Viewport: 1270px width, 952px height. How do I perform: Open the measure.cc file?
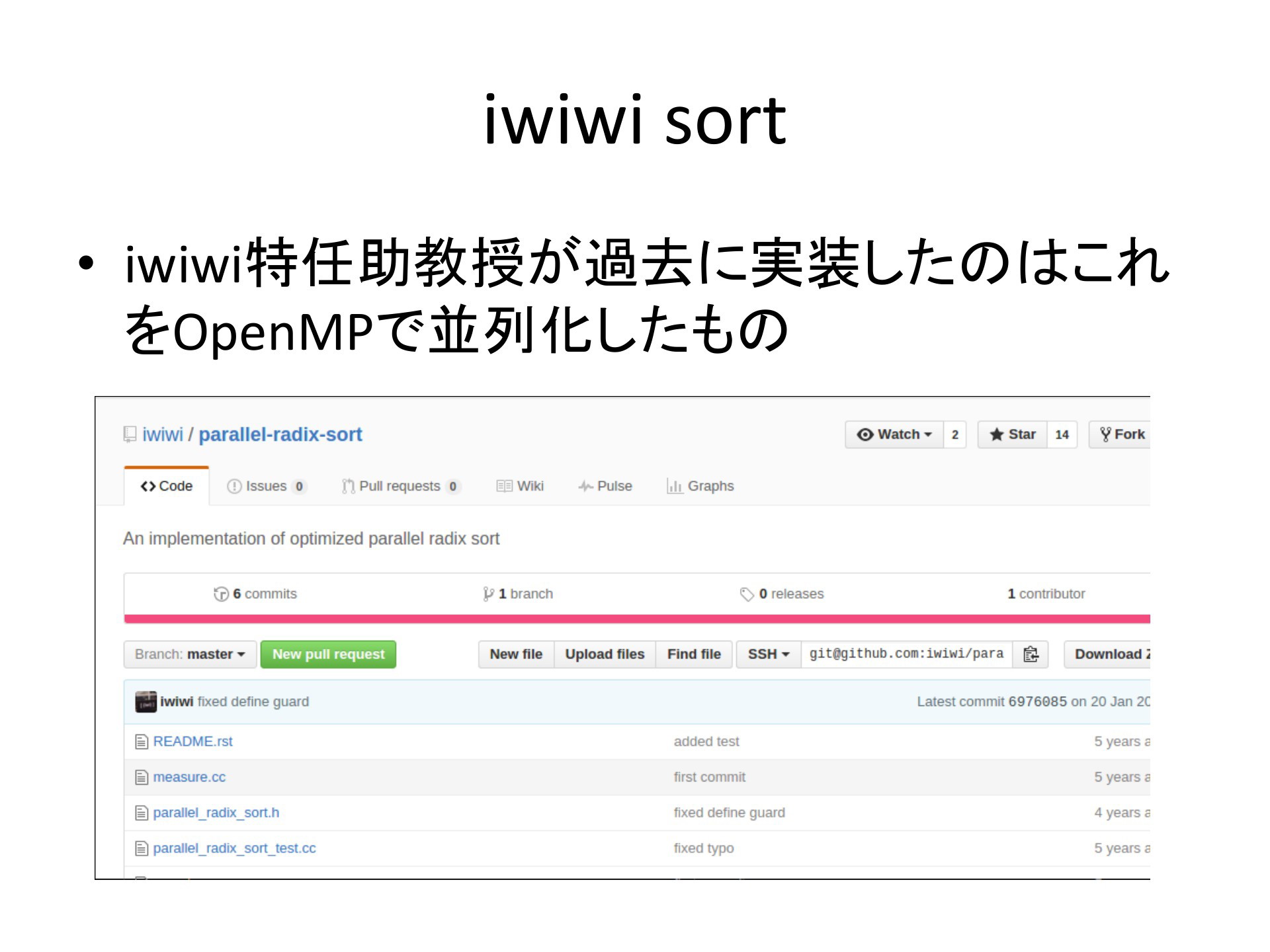click(x=189, y=777)
